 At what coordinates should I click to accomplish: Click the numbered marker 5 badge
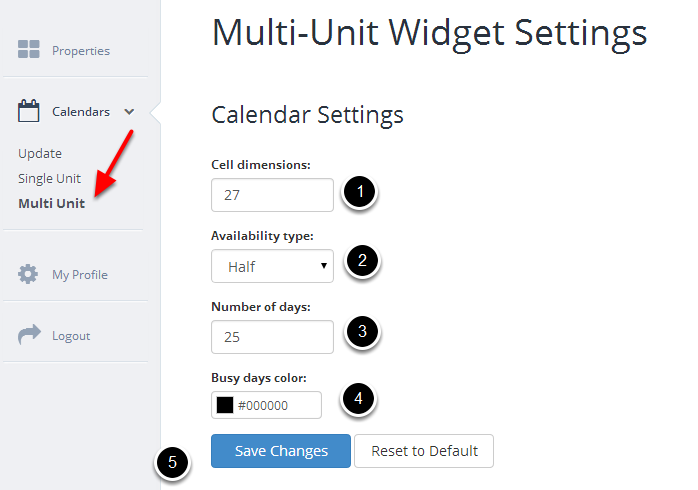tap(171, 463)
